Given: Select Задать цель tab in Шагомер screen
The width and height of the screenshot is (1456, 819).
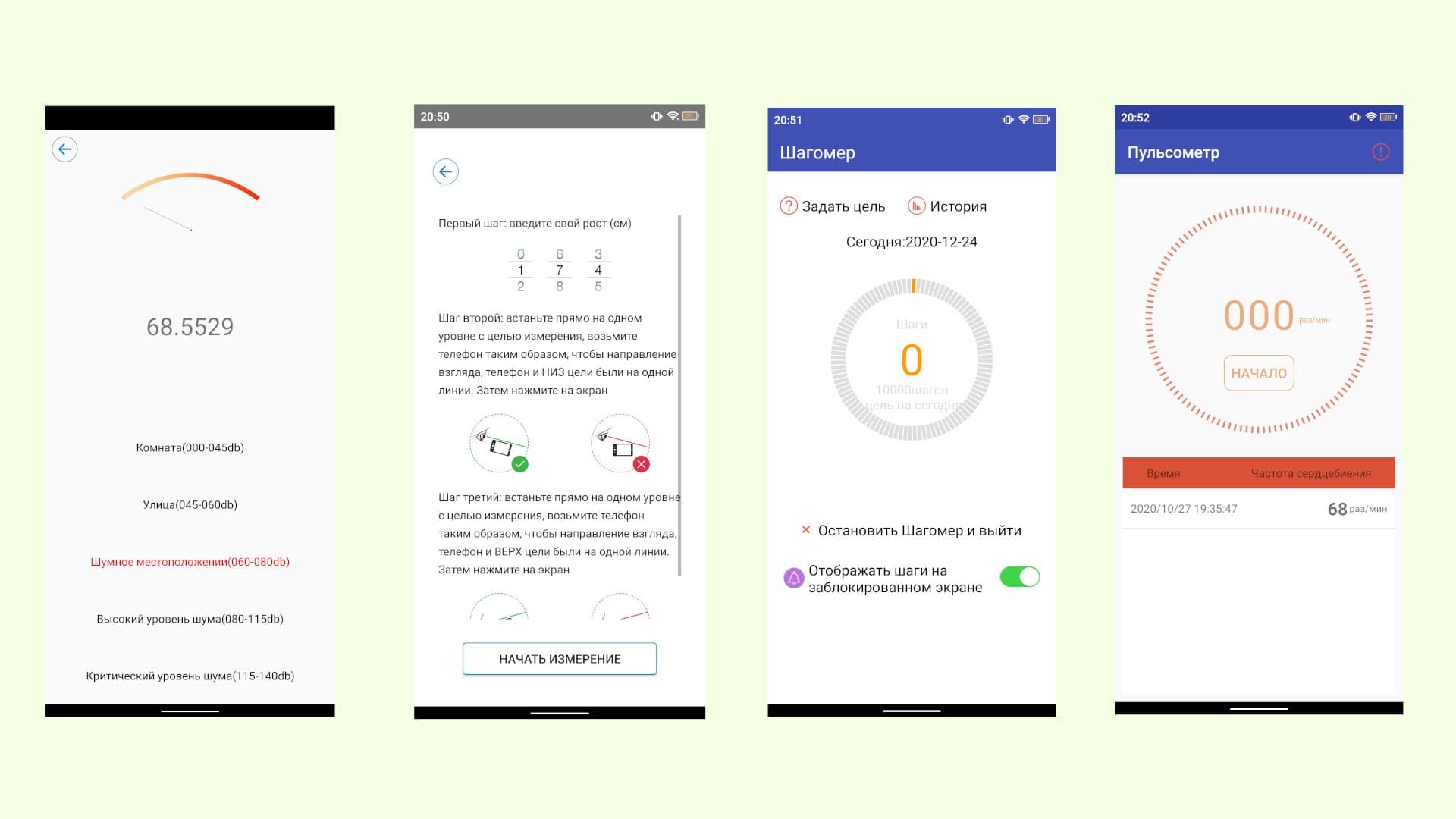Looking at the screenshot, I should pyautogui.click(x=841, y=206).
